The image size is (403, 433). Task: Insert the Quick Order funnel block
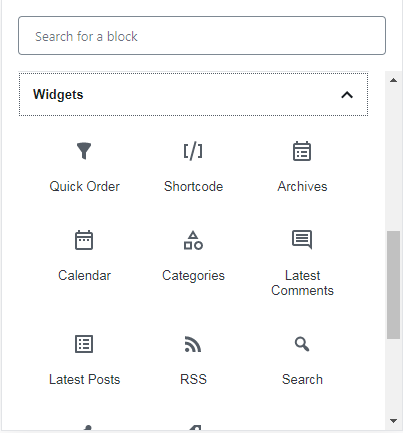tap(84, 151)
